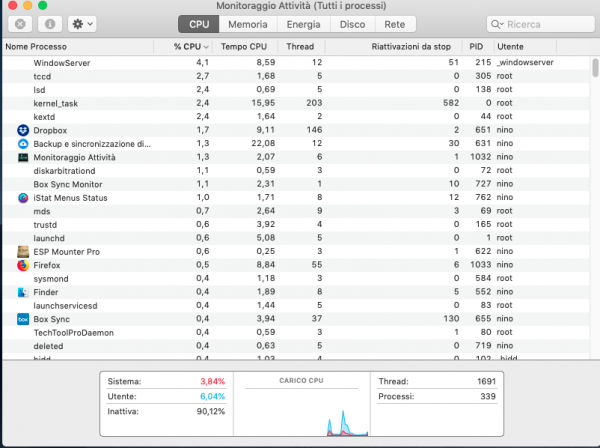Click the Dropbox process icon
The image size is (600, 448).
[23, 130]
